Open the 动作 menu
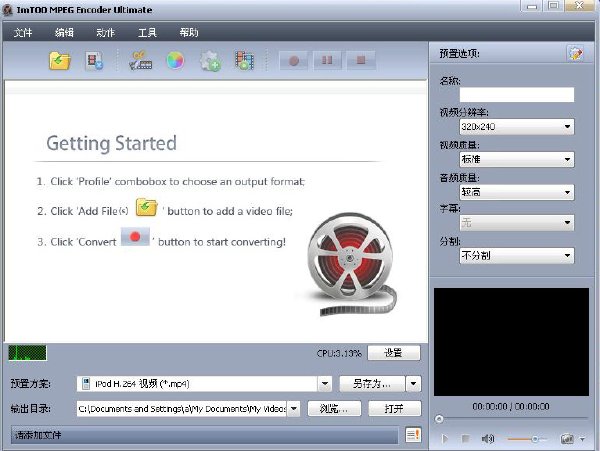 (x=106, y=33)
